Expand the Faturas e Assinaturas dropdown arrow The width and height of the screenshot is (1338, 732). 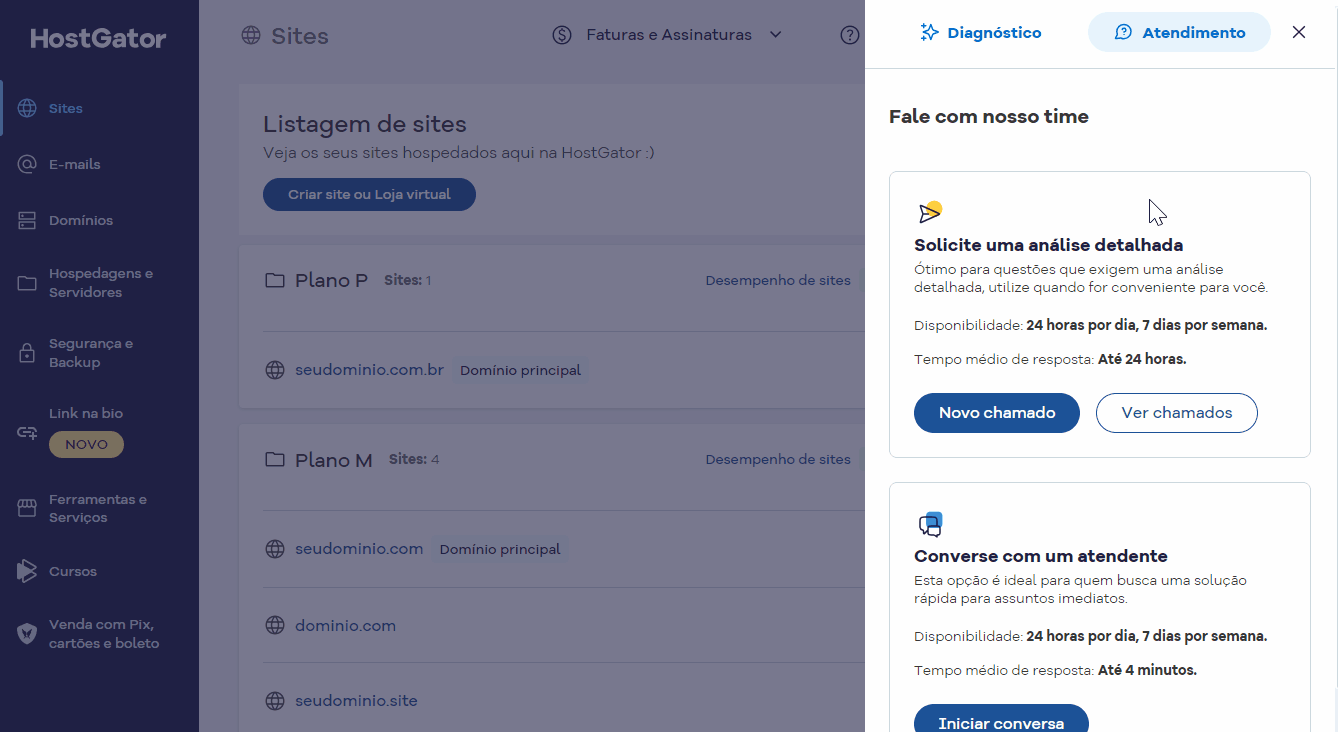pos(776,35)
